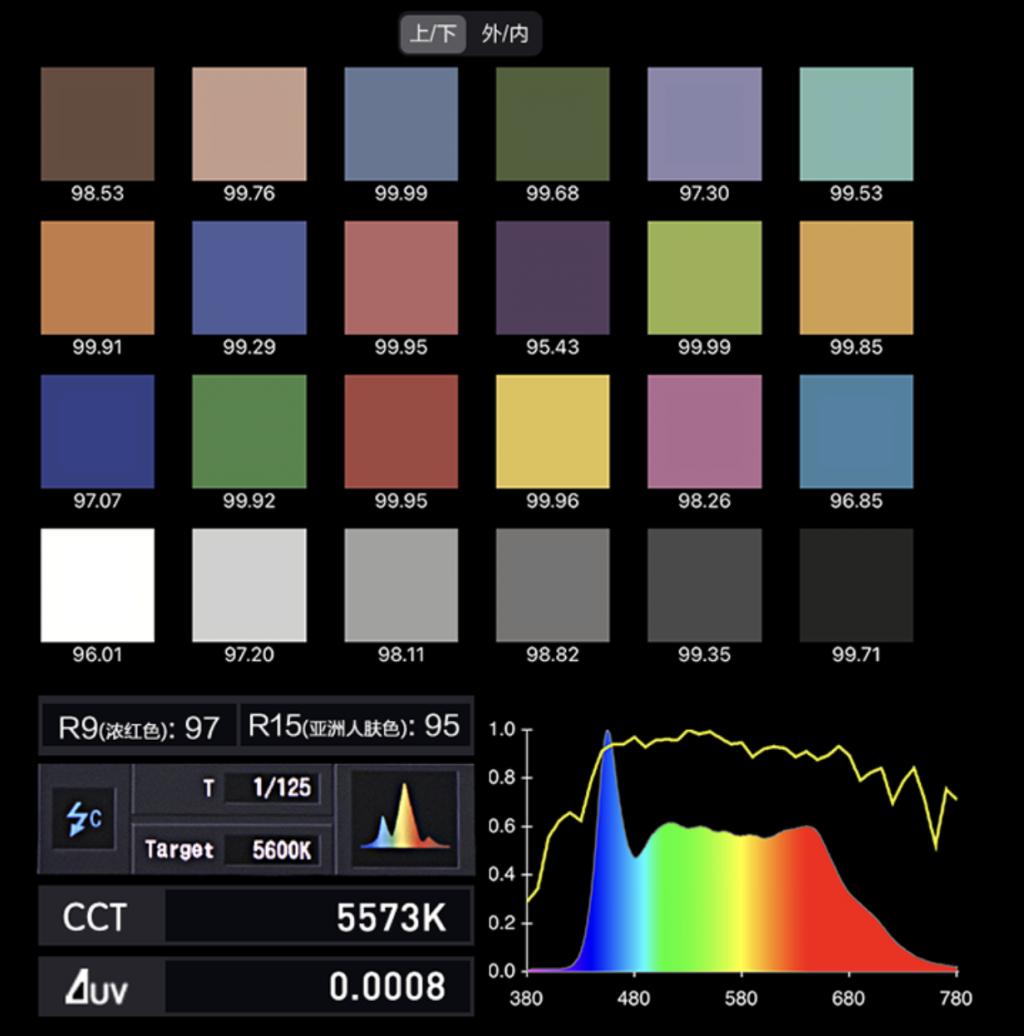The height and width of the screenshot is (1036, 1024).
Task: Choose the yellow swatch scored 99.96
Action: [552, 431]
